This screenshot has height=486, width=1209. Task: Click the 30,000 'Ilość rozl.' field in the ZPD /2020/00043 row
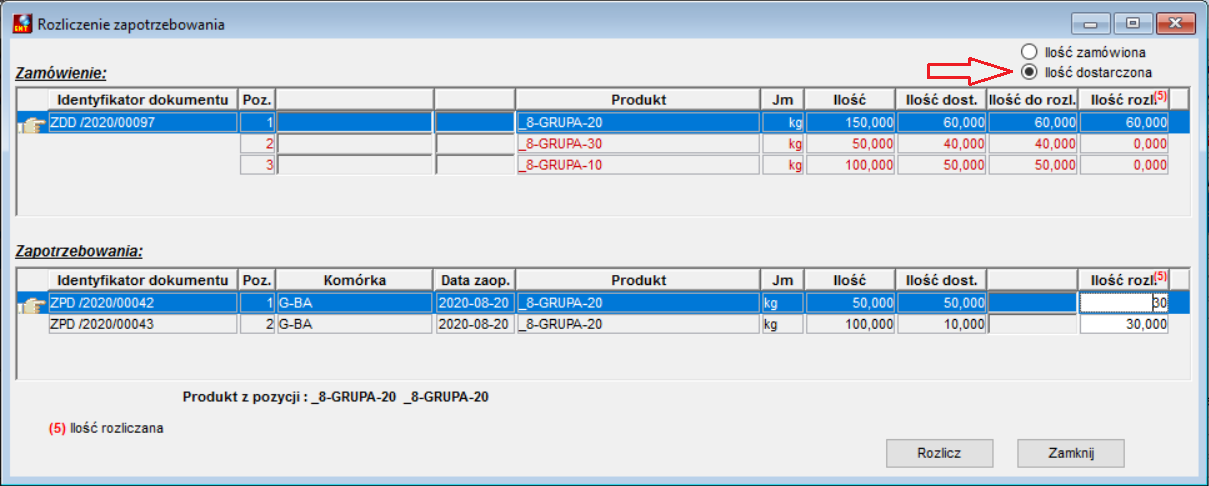tap(1123, 324)
